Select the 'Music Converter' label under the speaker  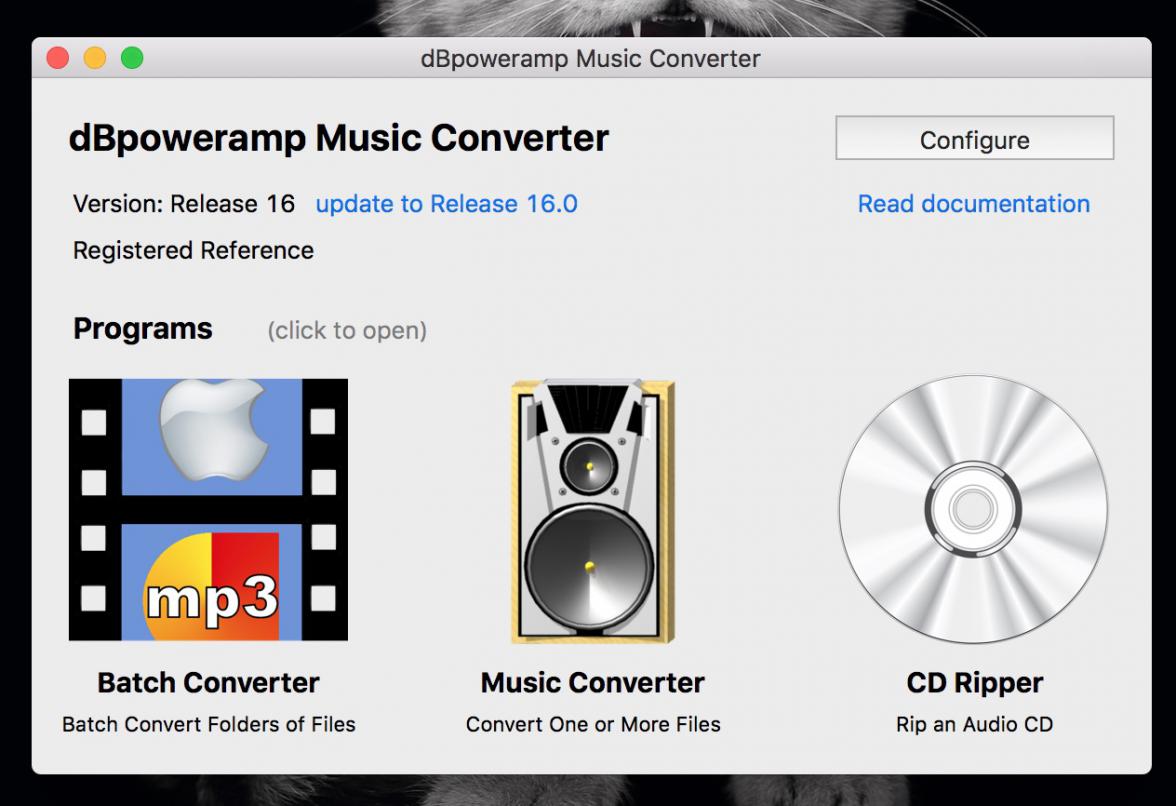[592, 683]
